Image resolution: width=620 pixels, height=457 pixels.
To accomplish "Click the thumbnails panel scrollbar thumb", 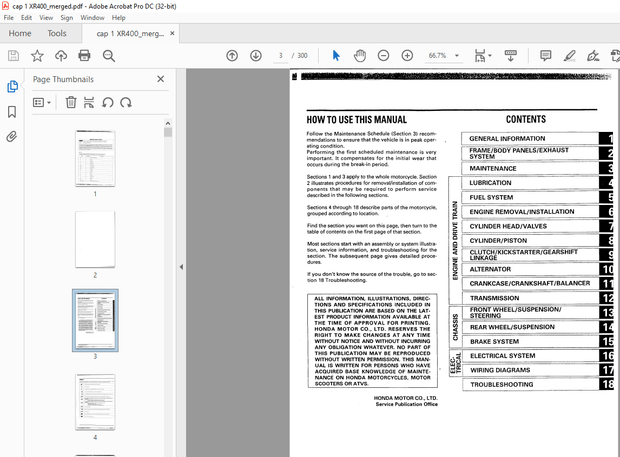I will (168, 132).
